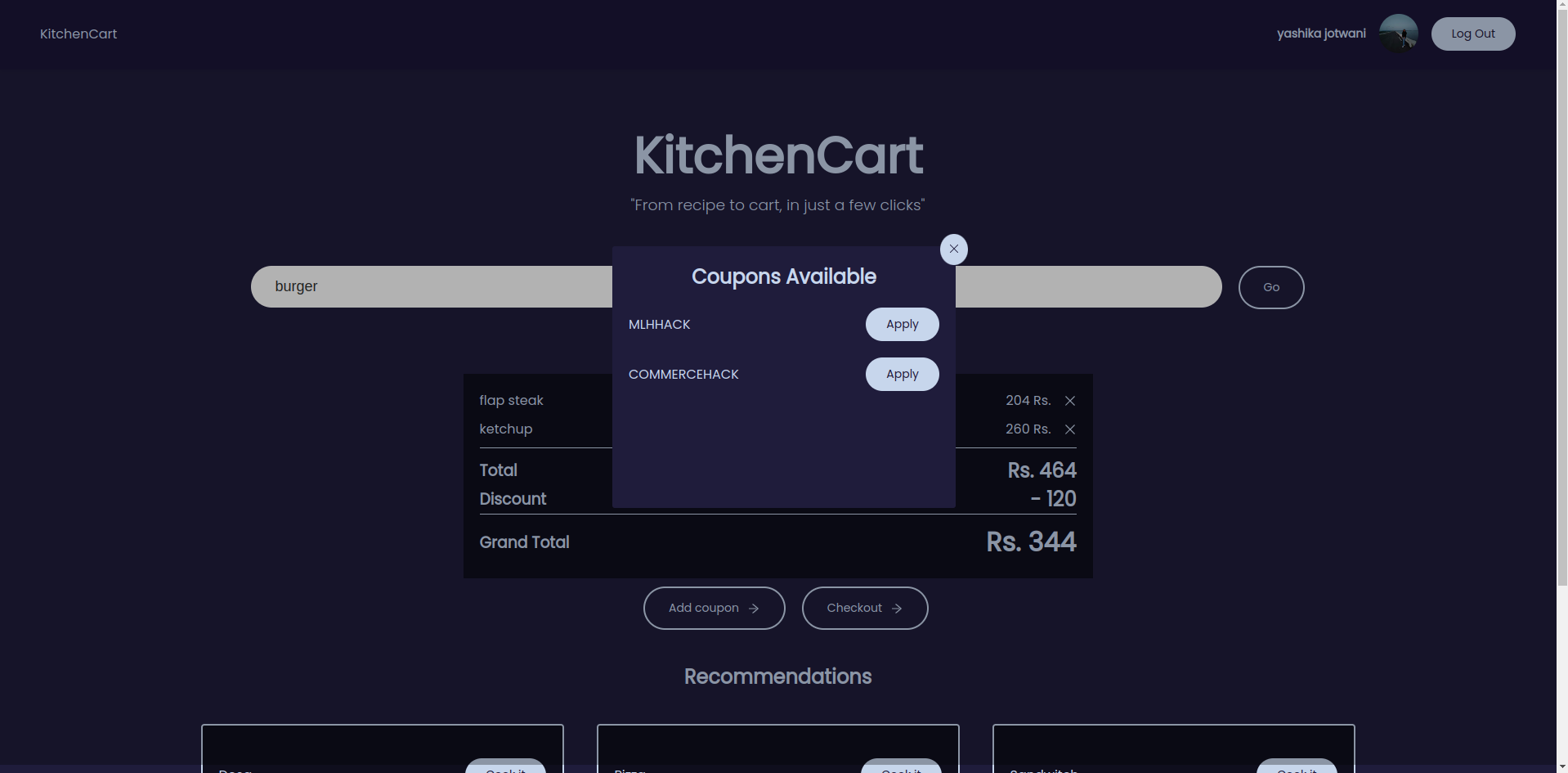Click Cook it on the Sandwich card
The image size is (1568, 773).
click(x=1296, y=767)
